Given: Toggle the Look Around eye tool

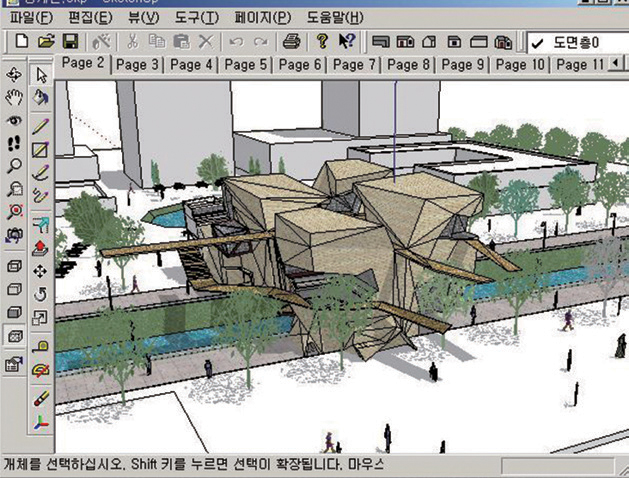Looking at the screenshot, I should tap(14, 121).
